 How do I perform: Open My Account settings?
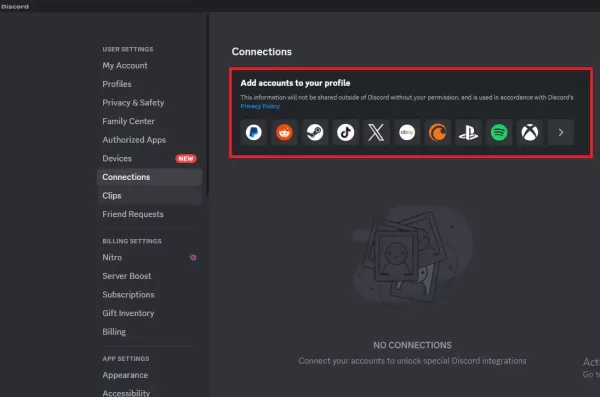click(x=150, y=65)
